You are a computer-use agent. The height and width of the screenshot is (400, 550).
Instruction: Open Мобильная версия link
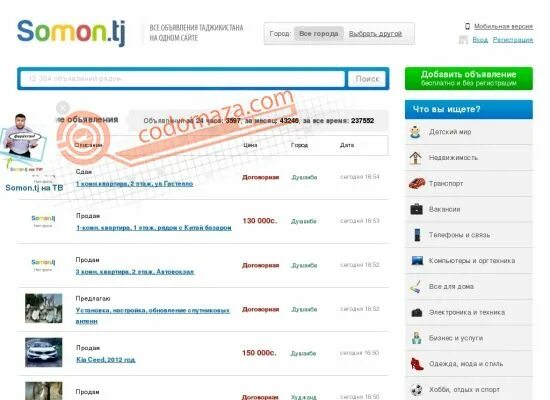503,26
